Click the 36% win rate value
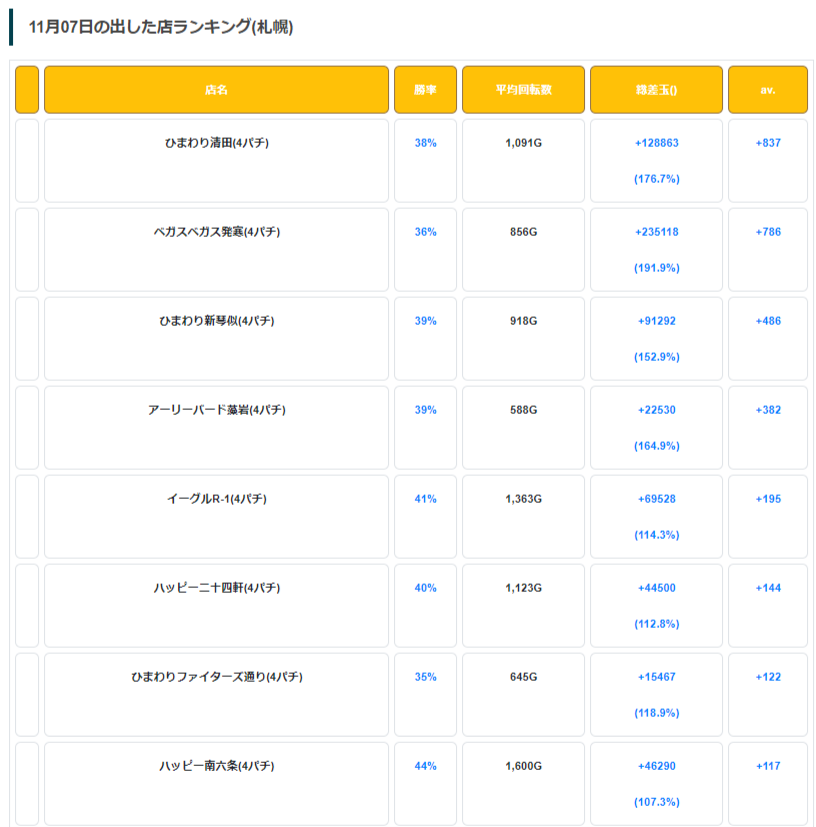Viewport: 816px width, 827px height. point(426,232)
